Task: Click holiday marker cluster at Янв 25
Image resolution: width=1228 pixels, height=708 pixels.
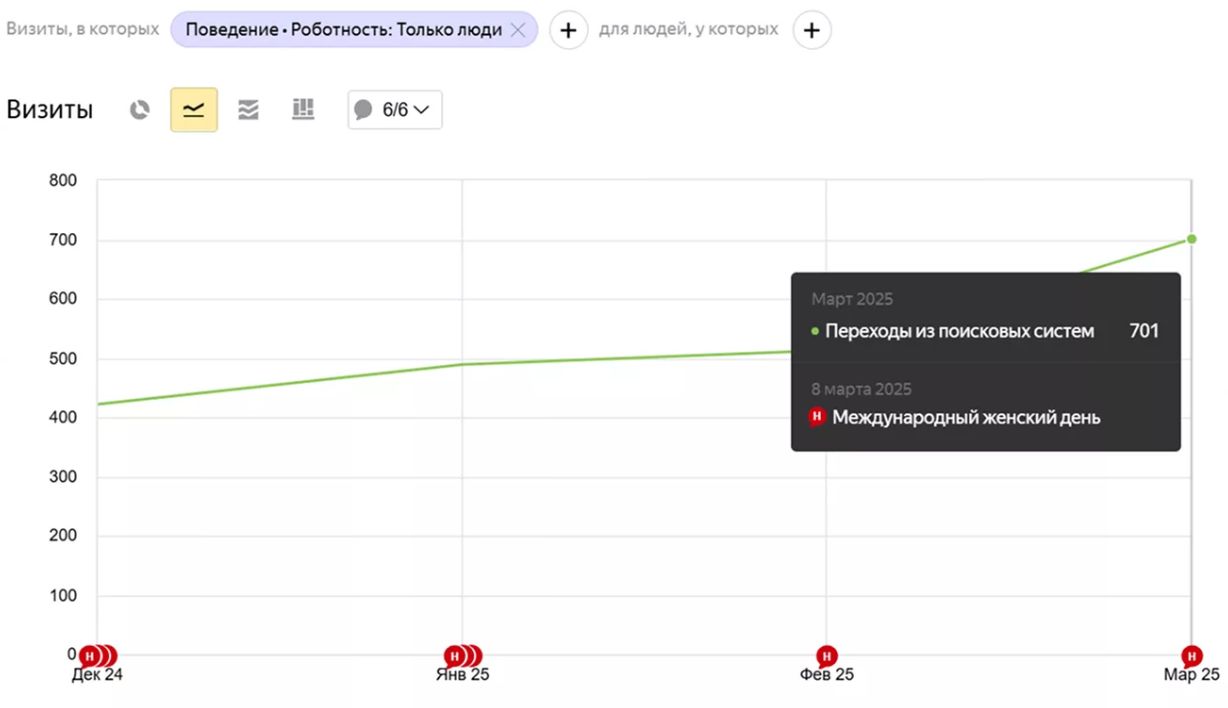Action: click(463, 656)
